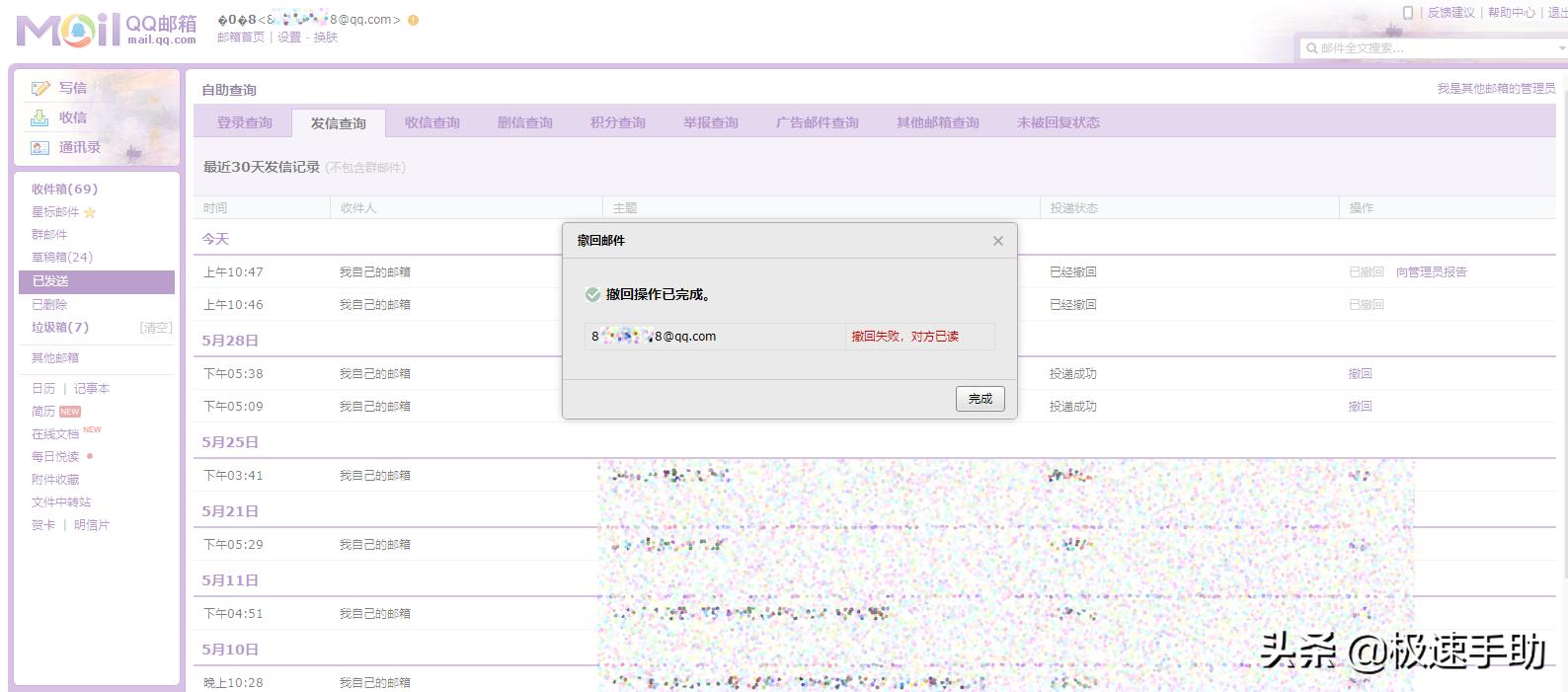Click in the 邮件全文搜索 search field
This screenshot has height=692, width=1568.
[1434, 47]
